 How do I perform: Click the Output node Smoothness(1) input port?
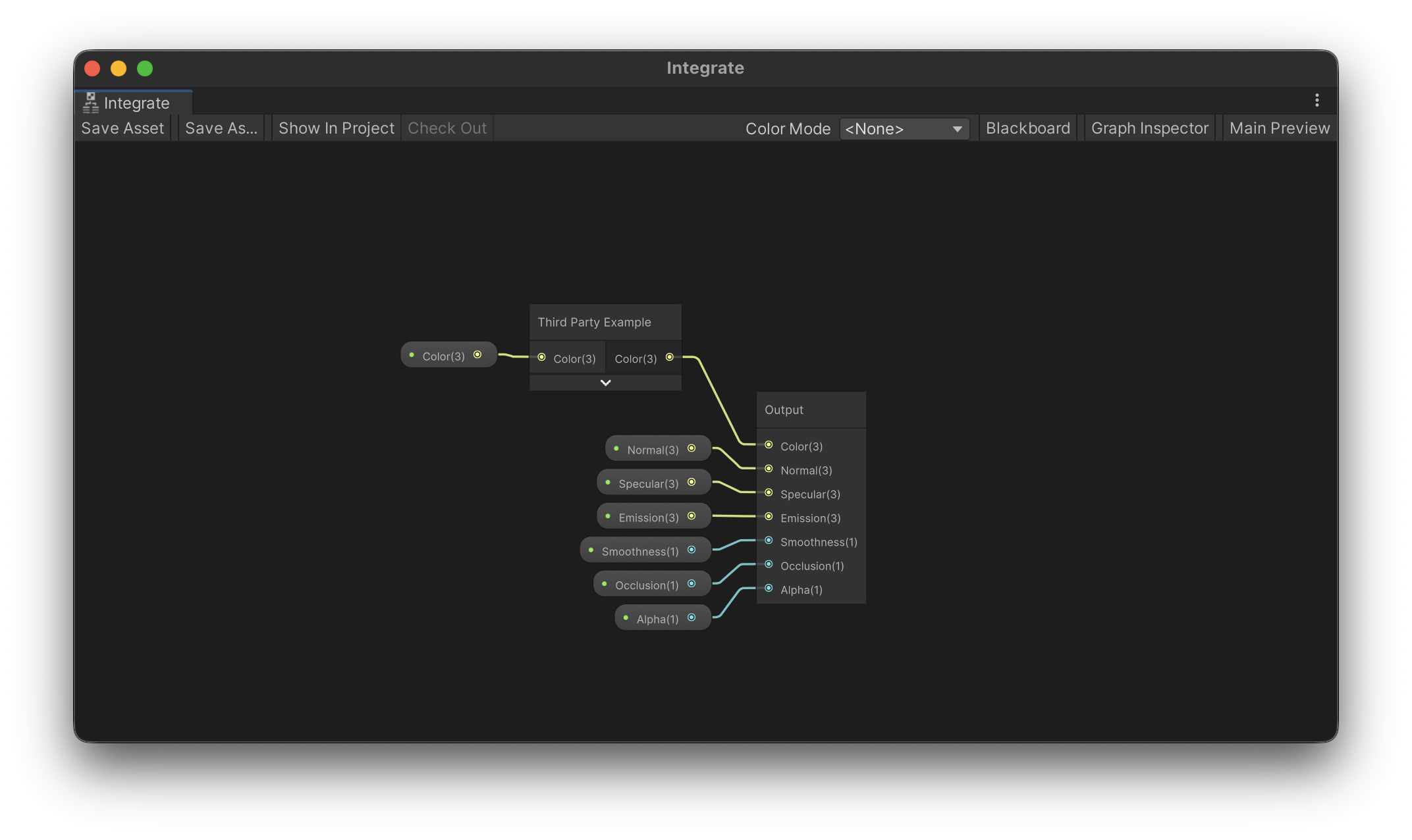[x=769, y=541]
